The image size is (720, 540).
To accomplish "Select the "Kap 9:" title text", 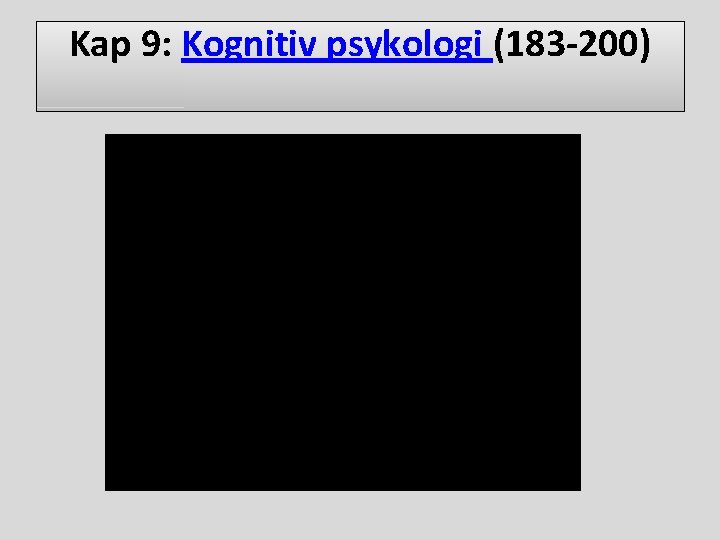I will 120,44.
